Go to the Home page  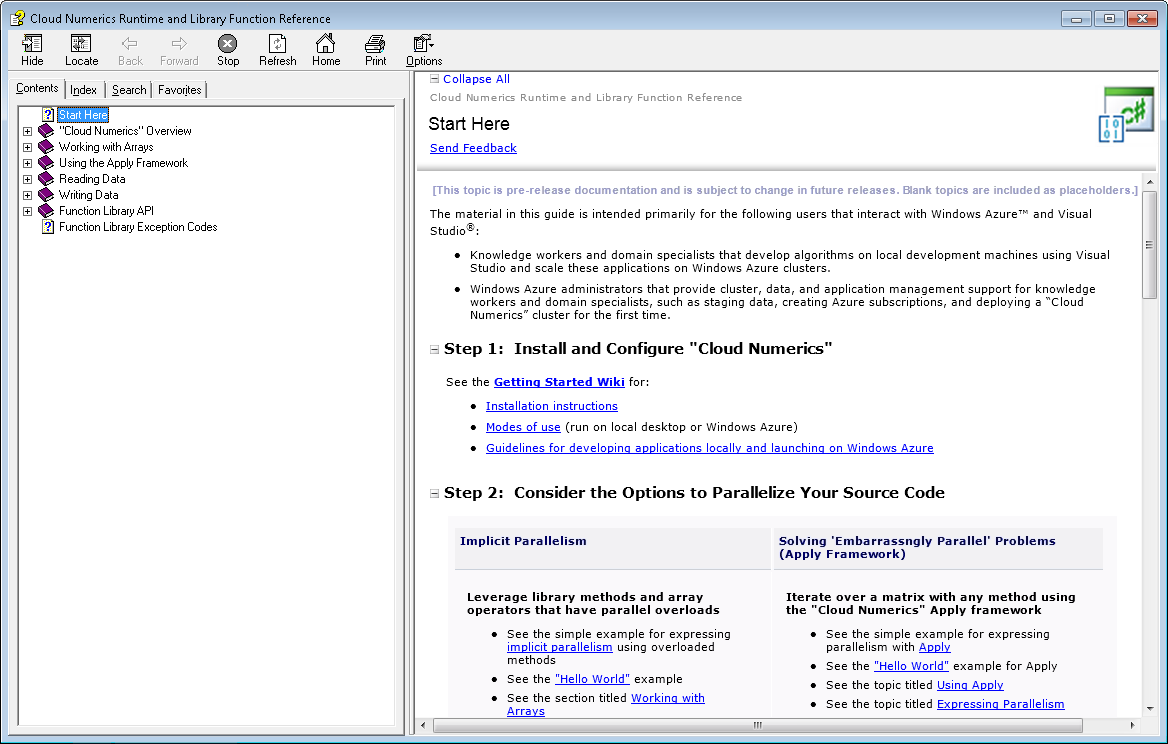pyautogui.click(x=326, y=51)
